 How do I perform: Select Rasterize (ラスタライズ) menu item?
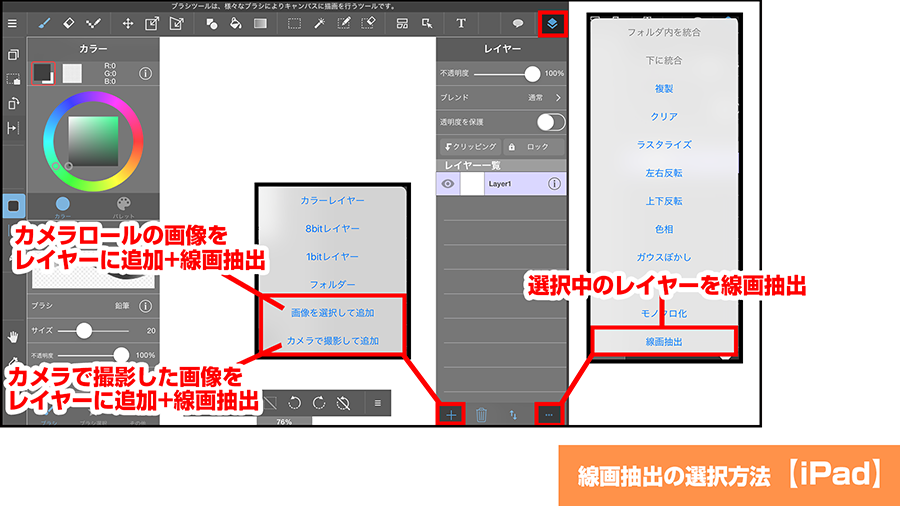664,145
